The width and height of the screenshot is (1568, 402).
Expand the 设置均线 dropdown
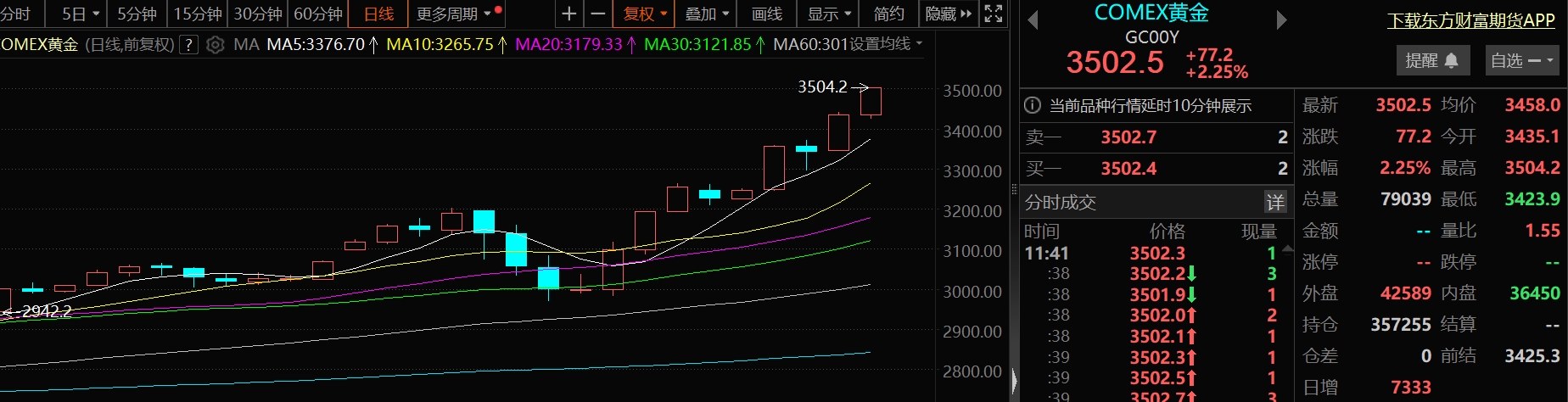tap(919, 43)
